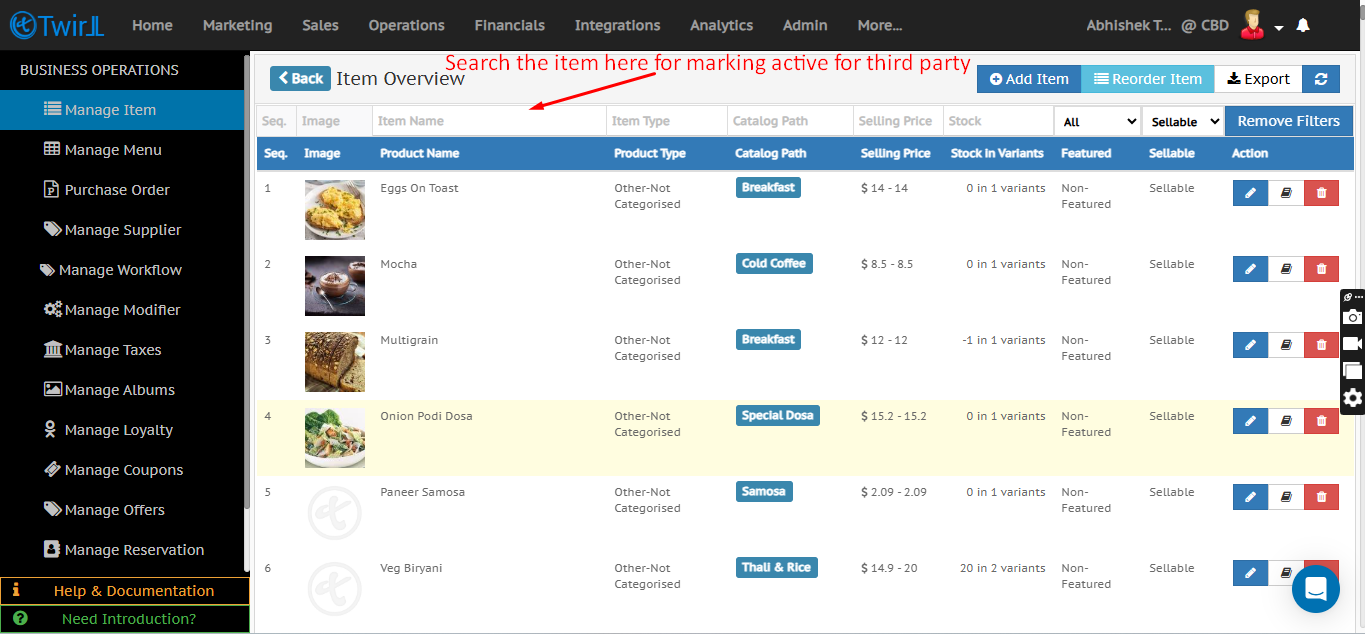Image resolution: width=1365 pixels, height=634 pixels.
Task: Open the Eggs On Toast product thumbnail
Action: tap(334, 210)
